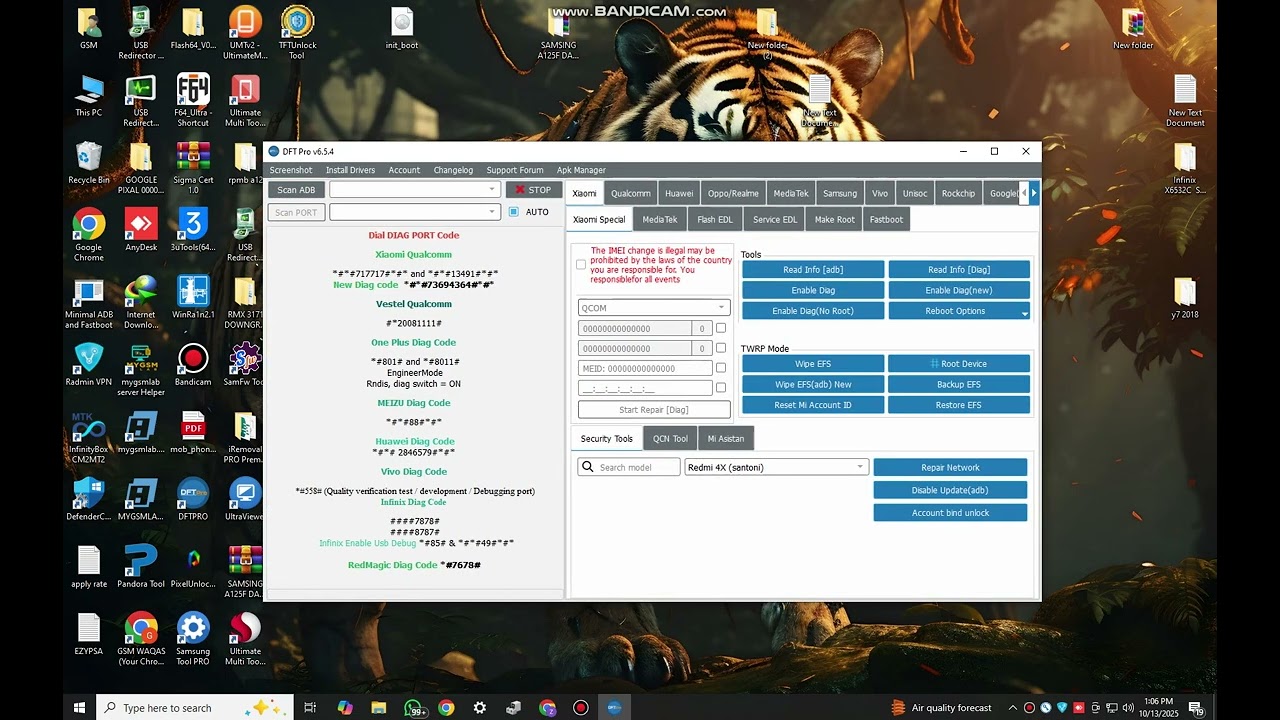Switch to the Flash EDL tab

[x=715, y=220]
